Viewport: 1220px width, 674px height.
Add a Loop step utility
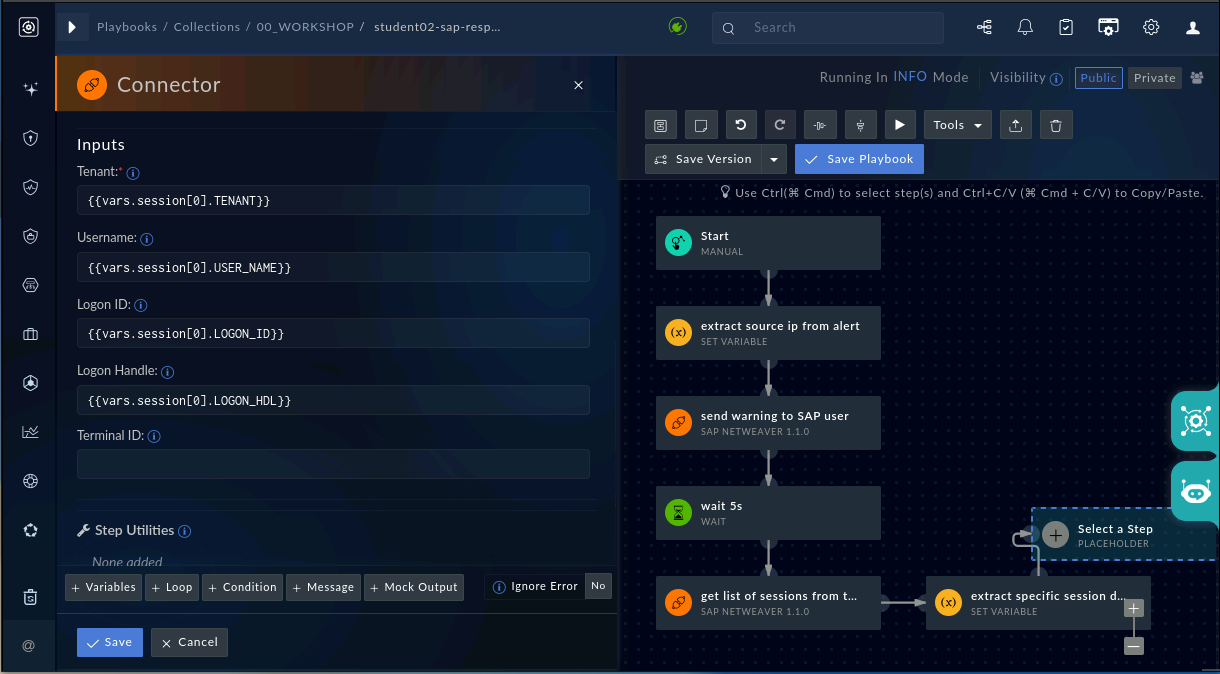tap(172, 587)
